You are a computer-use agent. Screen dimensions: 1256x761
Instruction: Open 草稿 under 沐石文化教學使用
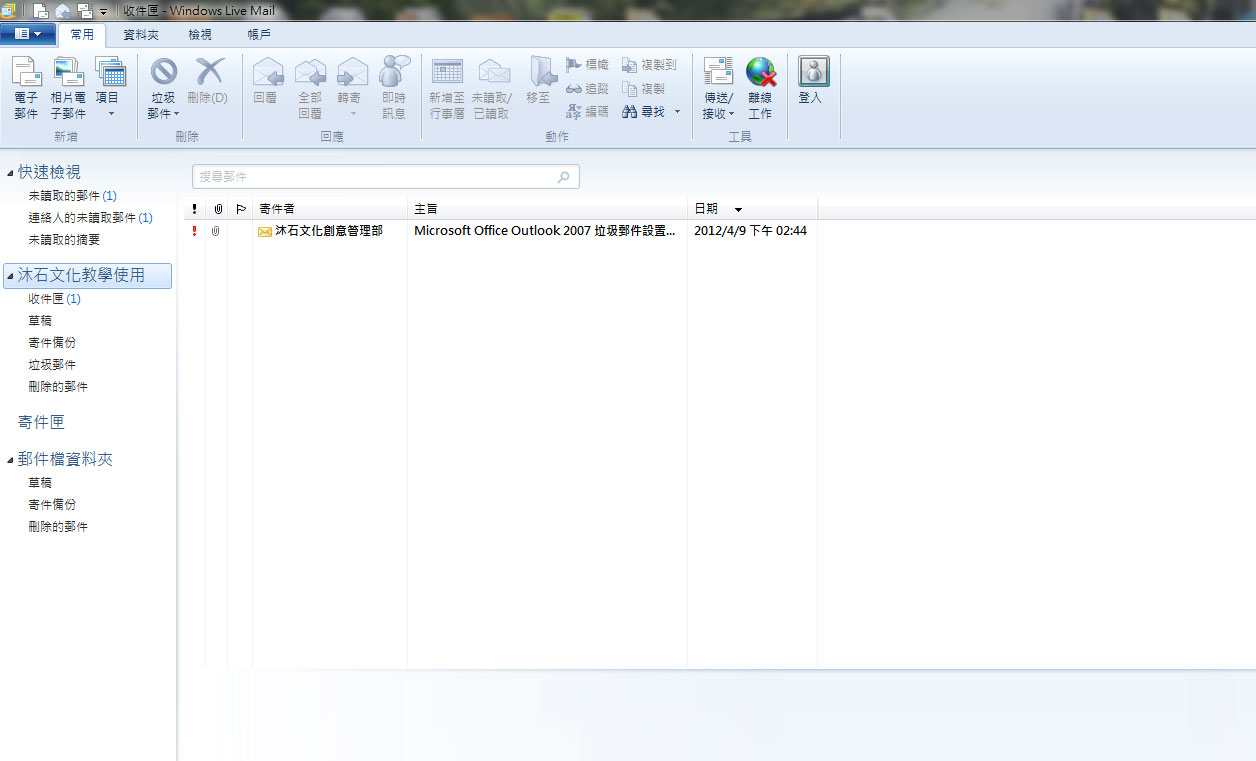(40, 321)
